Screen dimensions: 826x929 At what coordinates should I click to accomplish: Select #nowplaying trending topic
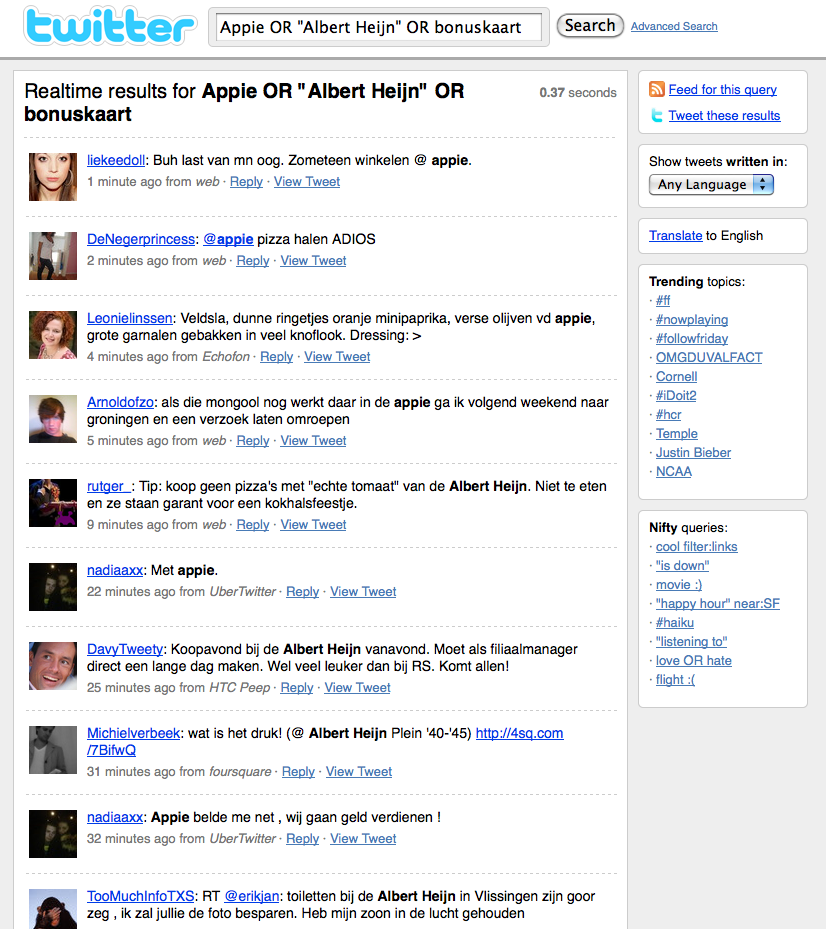(x=691, y=320)
